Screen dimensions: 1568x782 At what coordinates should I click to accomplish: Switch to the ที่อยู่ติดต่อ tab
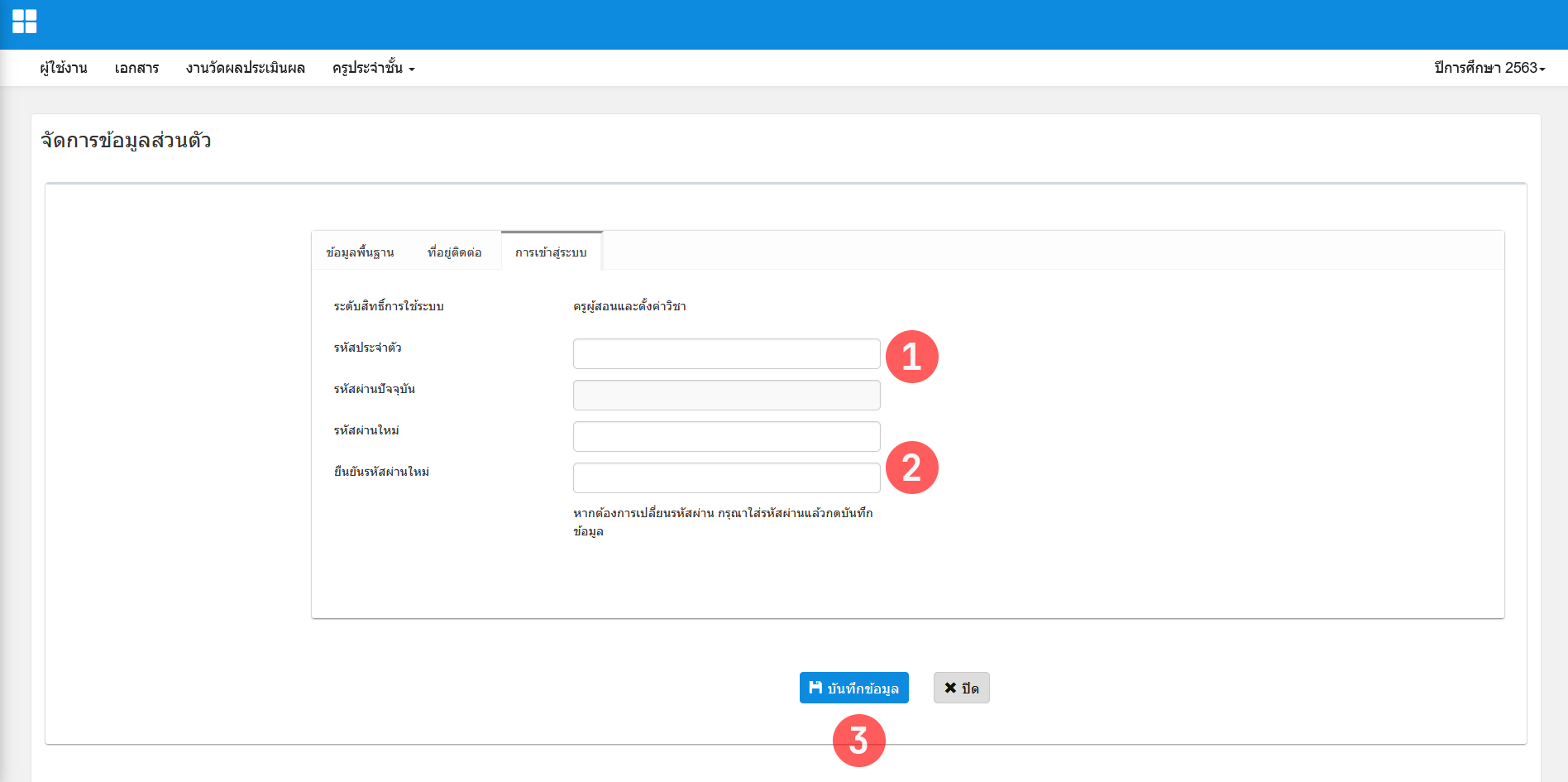[x=454, y=252]
